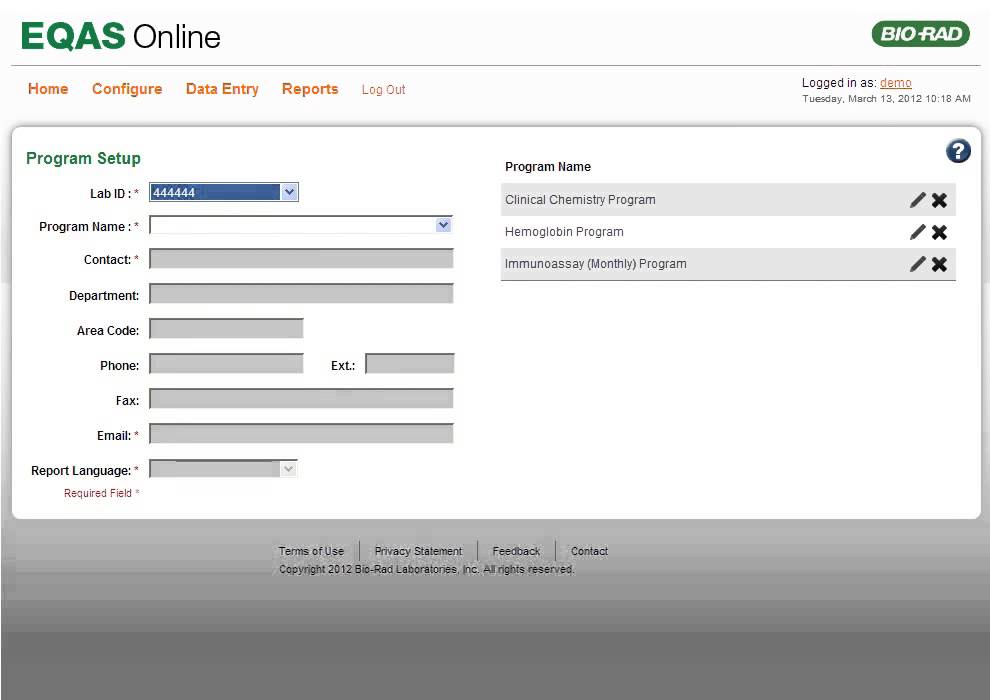This screenshot has height=700, width=990.
Task: Click the Program Setup heading
Action: pyautogui.click(x=83, y=158)
